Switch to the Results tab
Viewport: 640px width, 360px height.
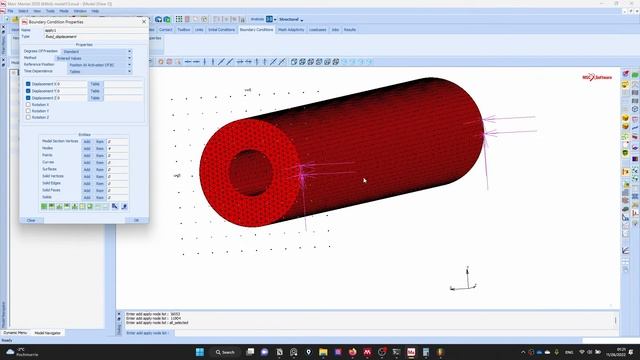pos(350,30)
